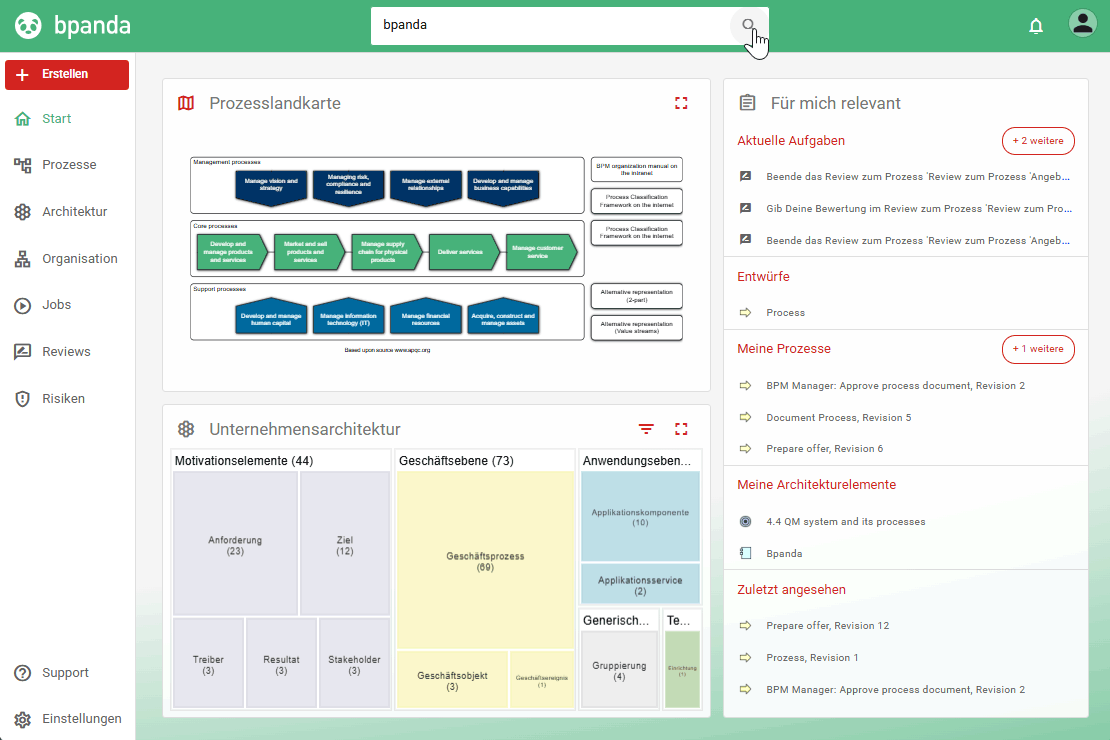Click the bpanda panda logo
The width and height of the screenshot is (1110, 740).
[28, 25]
